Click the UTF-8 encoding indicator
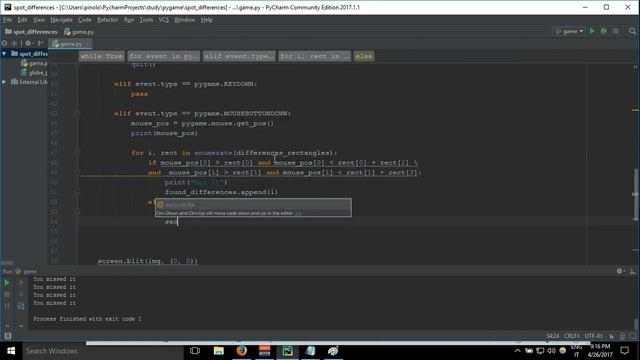 click(x=593, y=336)
